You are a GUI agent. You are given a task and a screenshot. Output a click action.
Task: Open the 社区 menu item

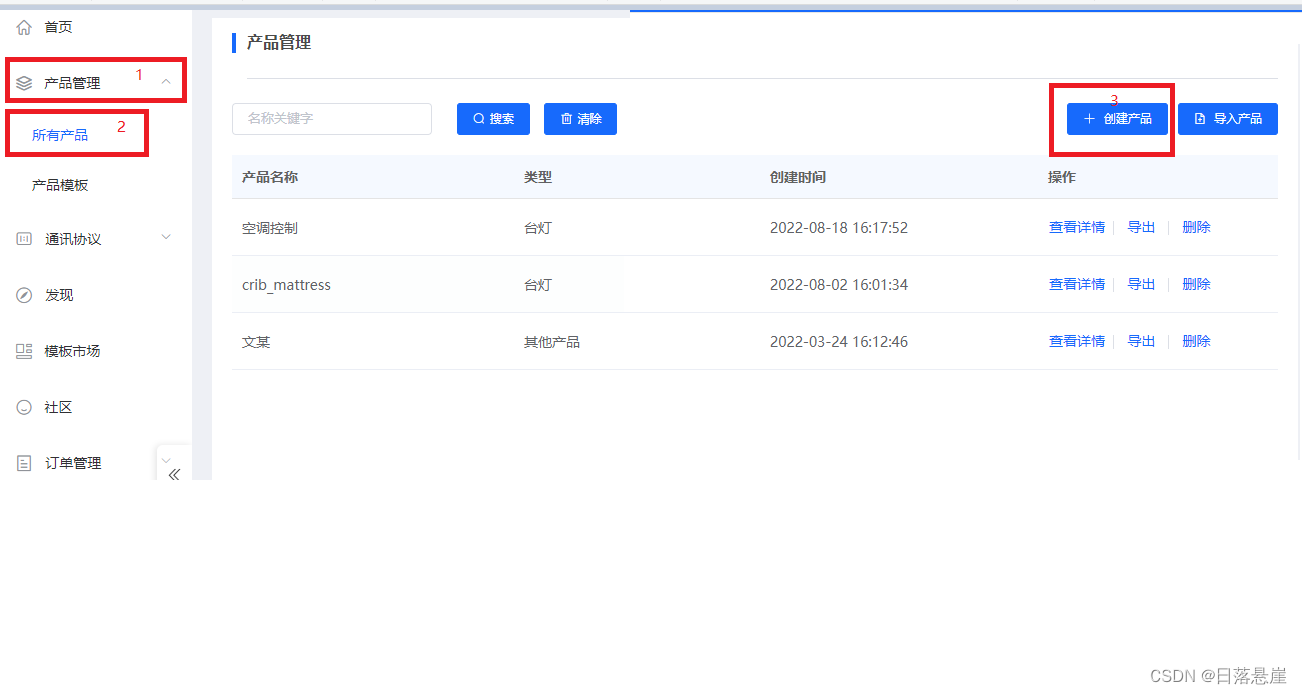59,407
